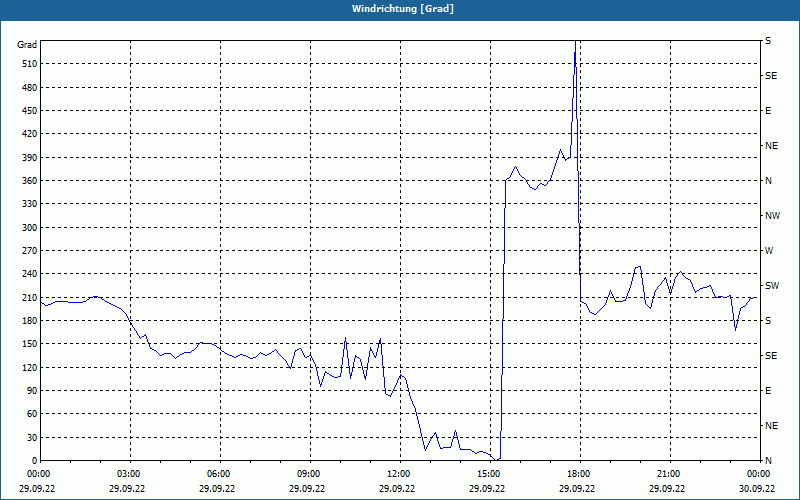This screenshot has height=500, width=800.
Task: Click the 00:00 label above 30.09.22
Action: 758,474
